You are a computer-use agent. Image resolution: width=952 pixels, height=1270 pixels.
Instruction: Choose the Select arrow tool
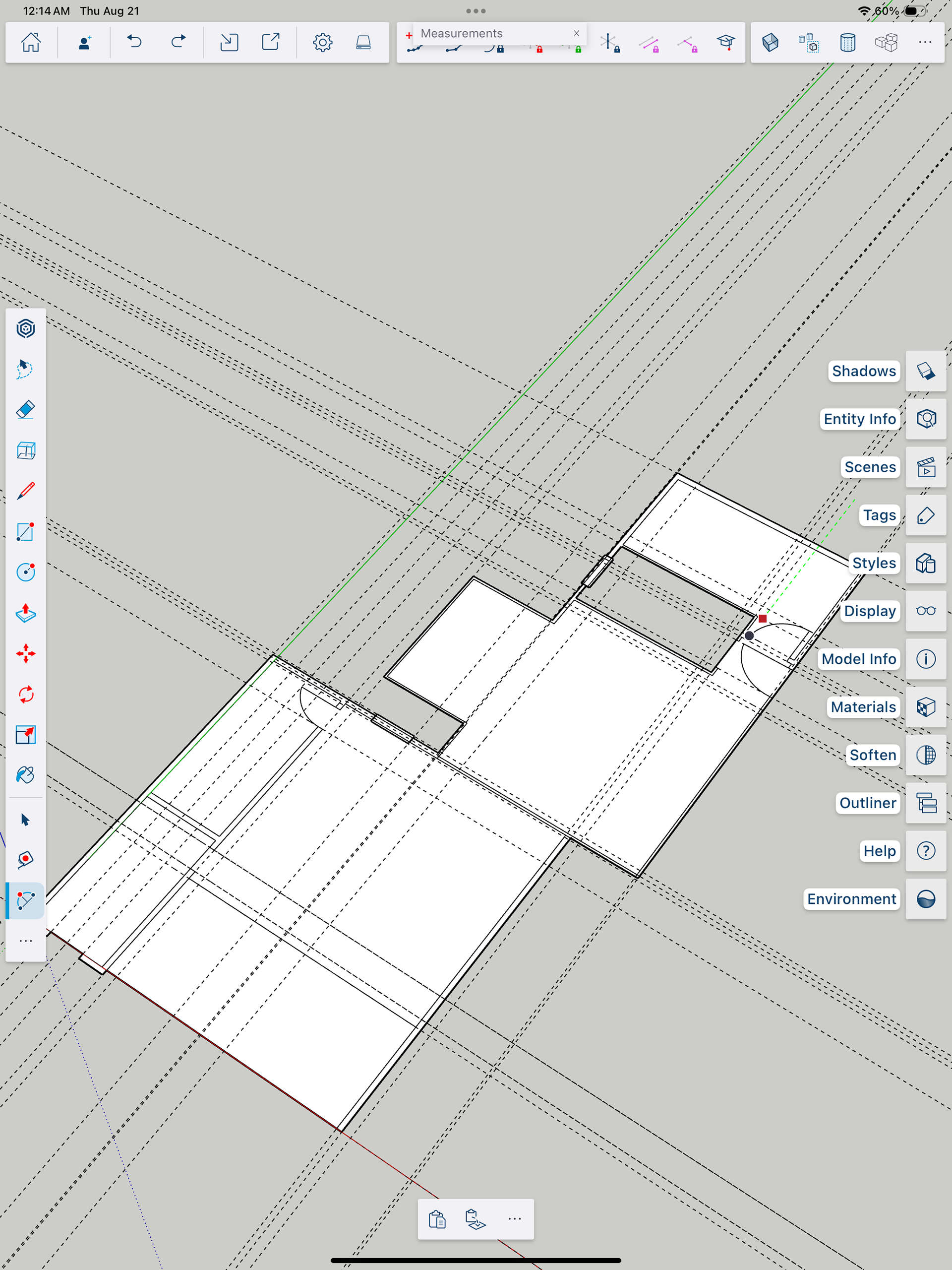(x=26, y=820)
